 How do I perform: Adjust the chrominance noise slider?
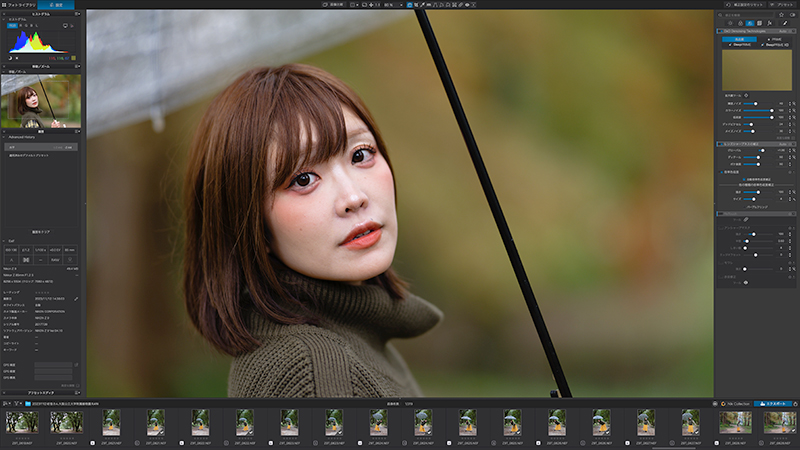pyautogui.click(x=758, y=110)
